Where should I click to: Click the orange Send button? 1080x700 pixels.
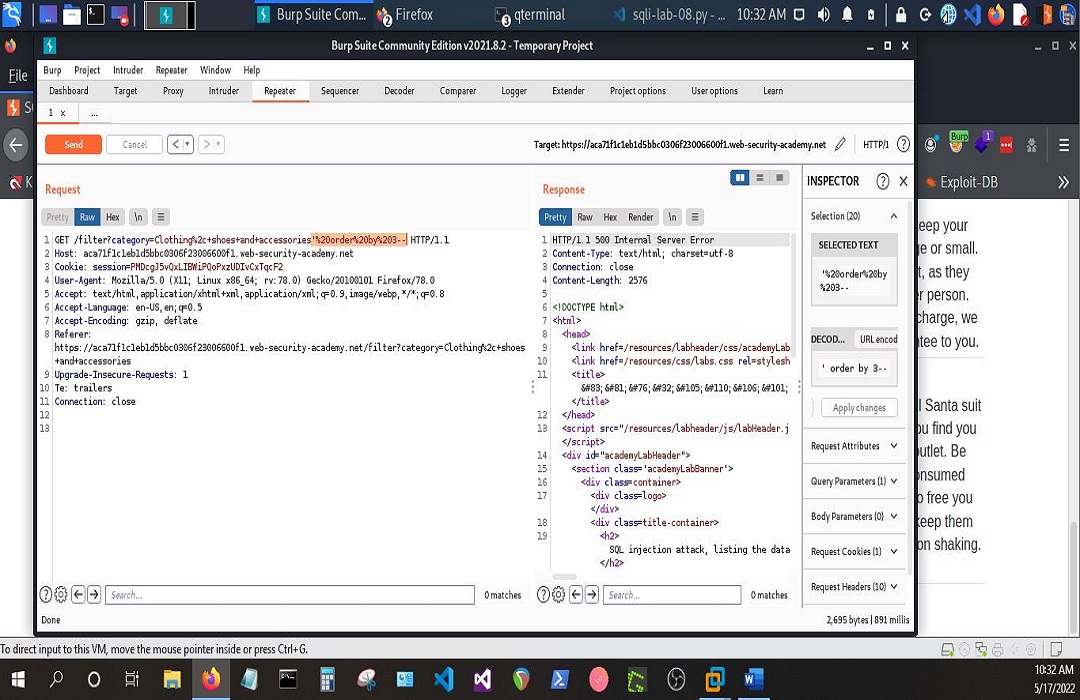(x=73, y=145)
